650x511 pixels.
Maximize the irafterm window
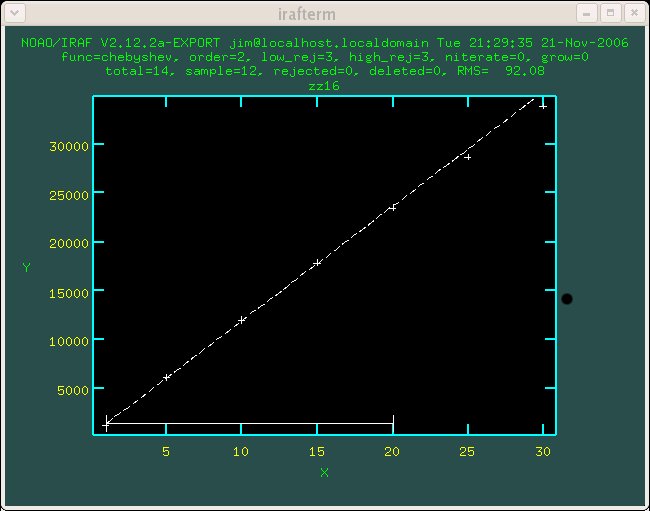point(610,12)
